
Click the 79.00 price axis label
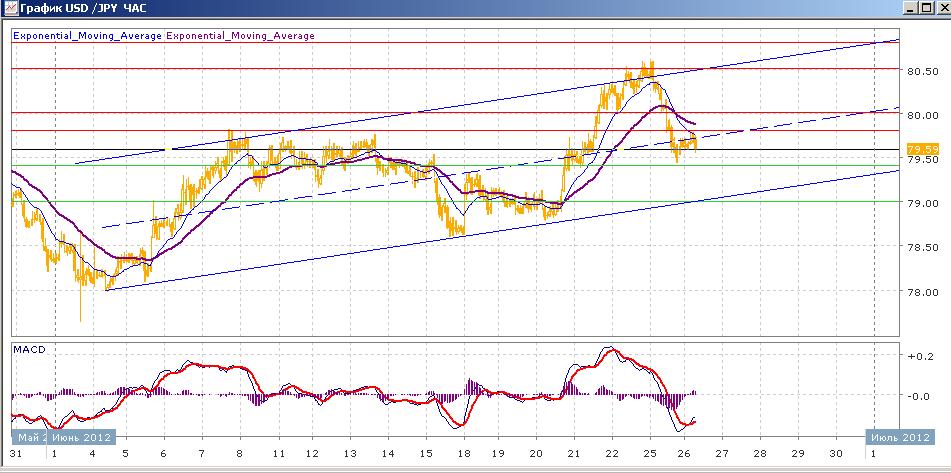922,203
